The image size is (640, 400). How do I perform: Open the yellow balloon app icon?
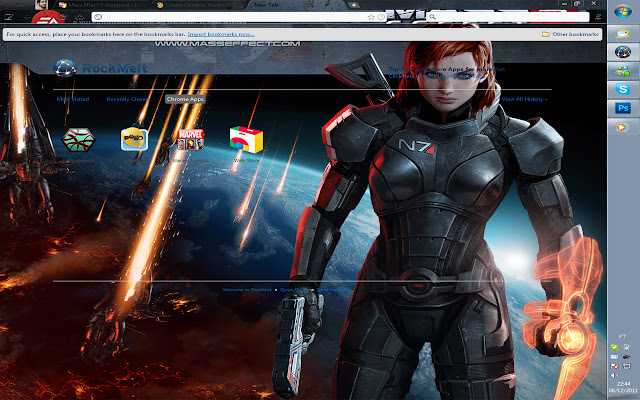point(134,139)
